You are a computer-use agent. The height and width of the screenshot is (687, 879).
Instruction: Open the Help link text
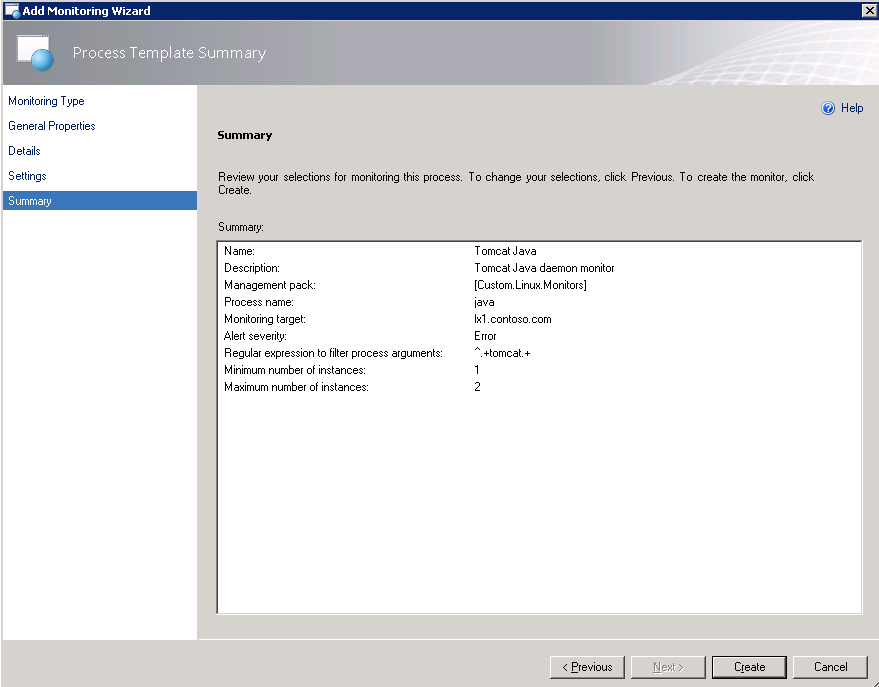tap(852, 108)
